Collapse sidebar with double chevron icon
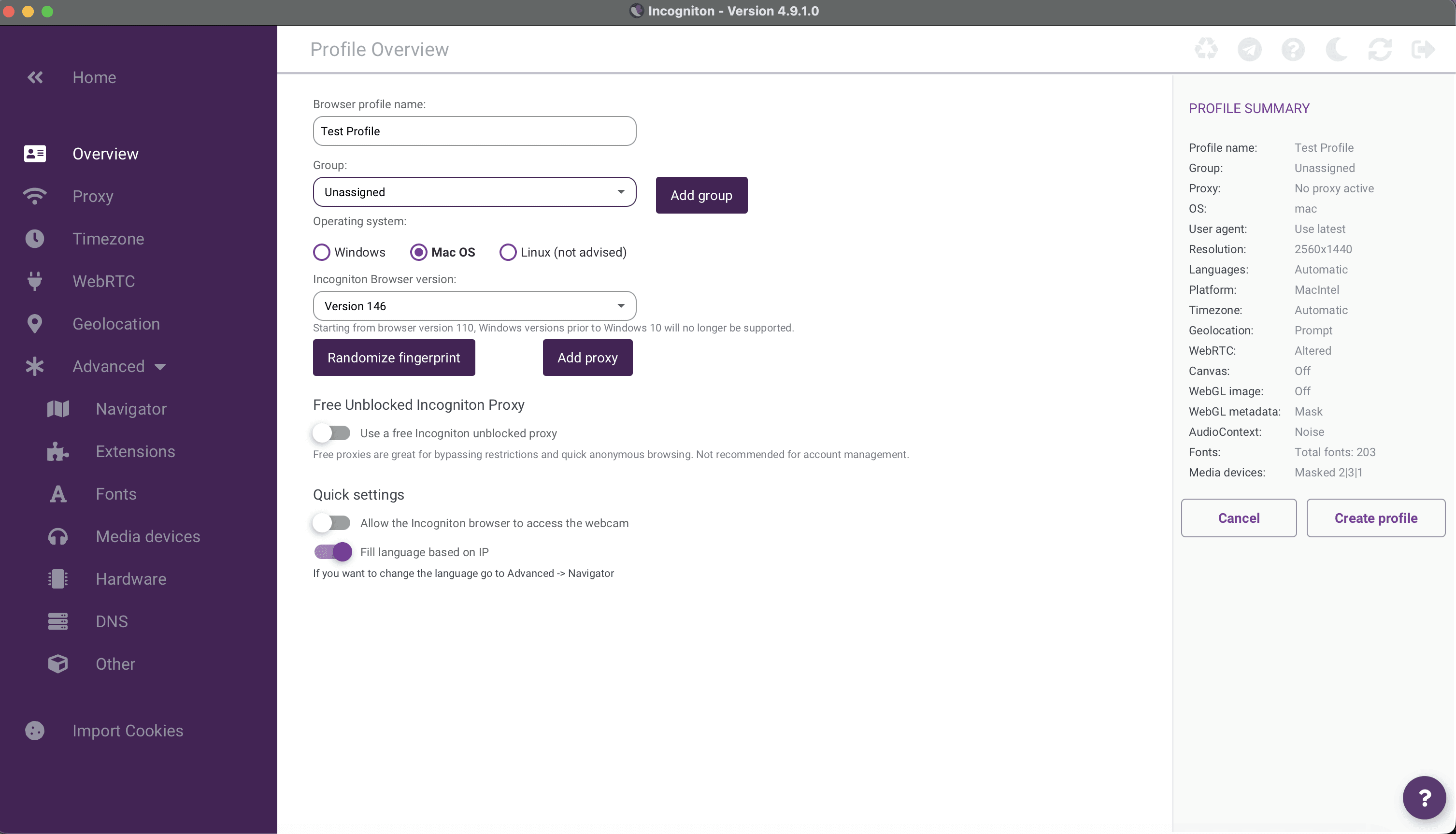 (35, 77)
